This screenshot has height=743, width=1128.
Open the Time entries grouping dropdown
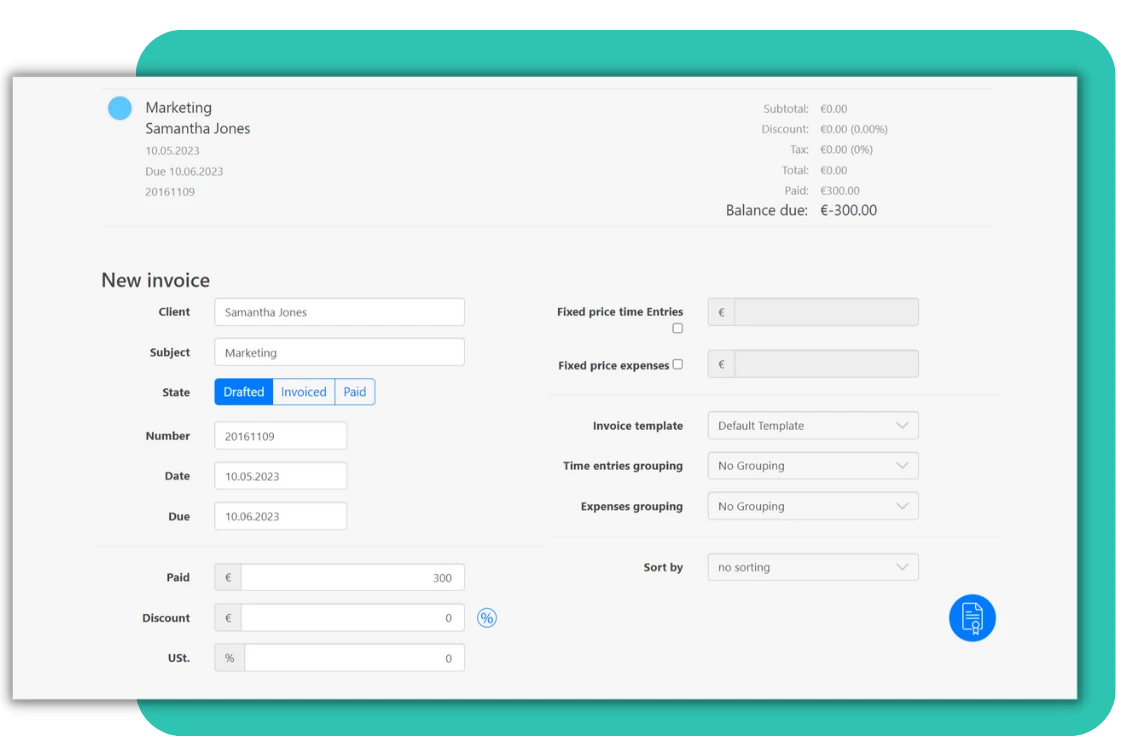812,465
